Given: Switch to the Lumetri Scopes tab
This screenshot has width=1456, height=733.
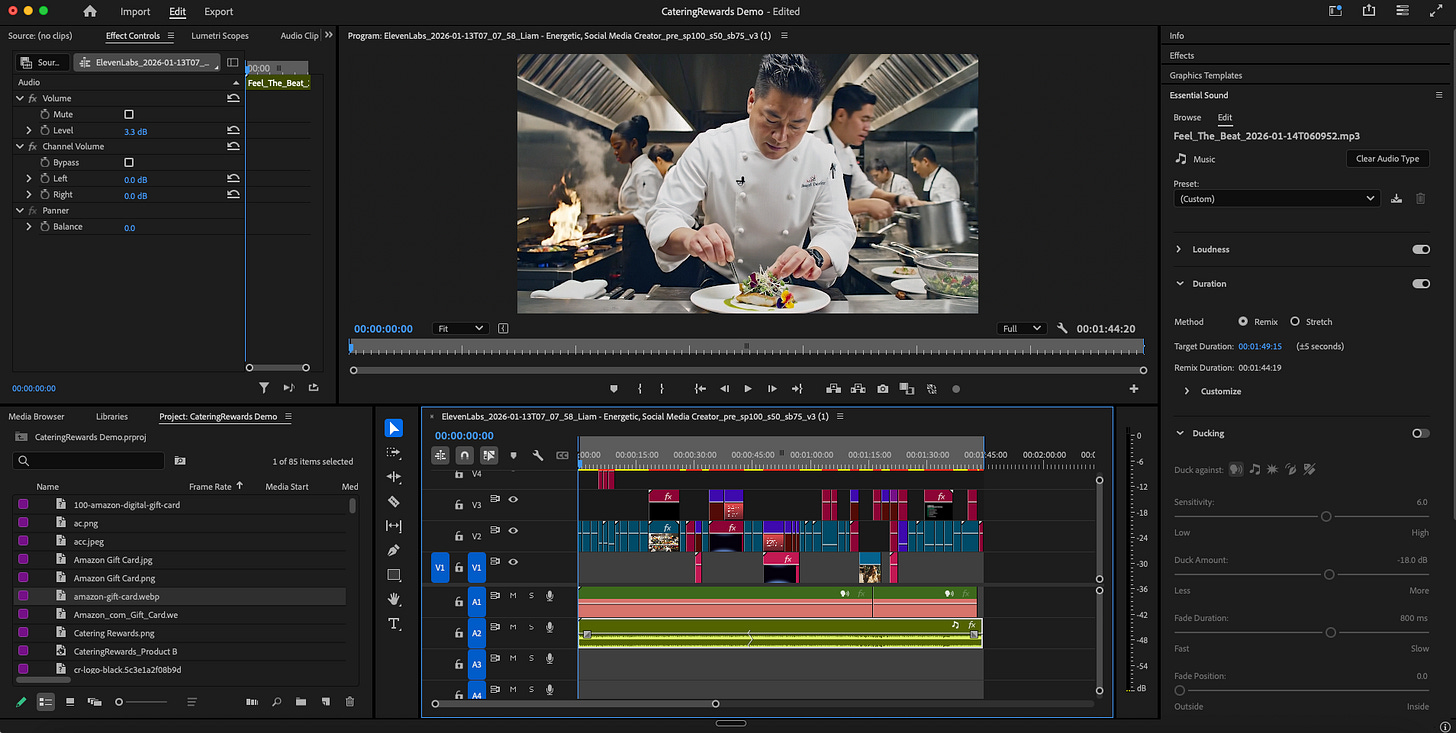Looking at the screenshot, I should [x=220, y=36].
